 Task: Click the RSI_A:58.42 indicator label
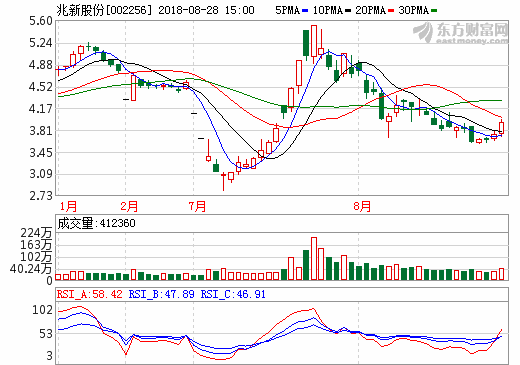point(90,294)
